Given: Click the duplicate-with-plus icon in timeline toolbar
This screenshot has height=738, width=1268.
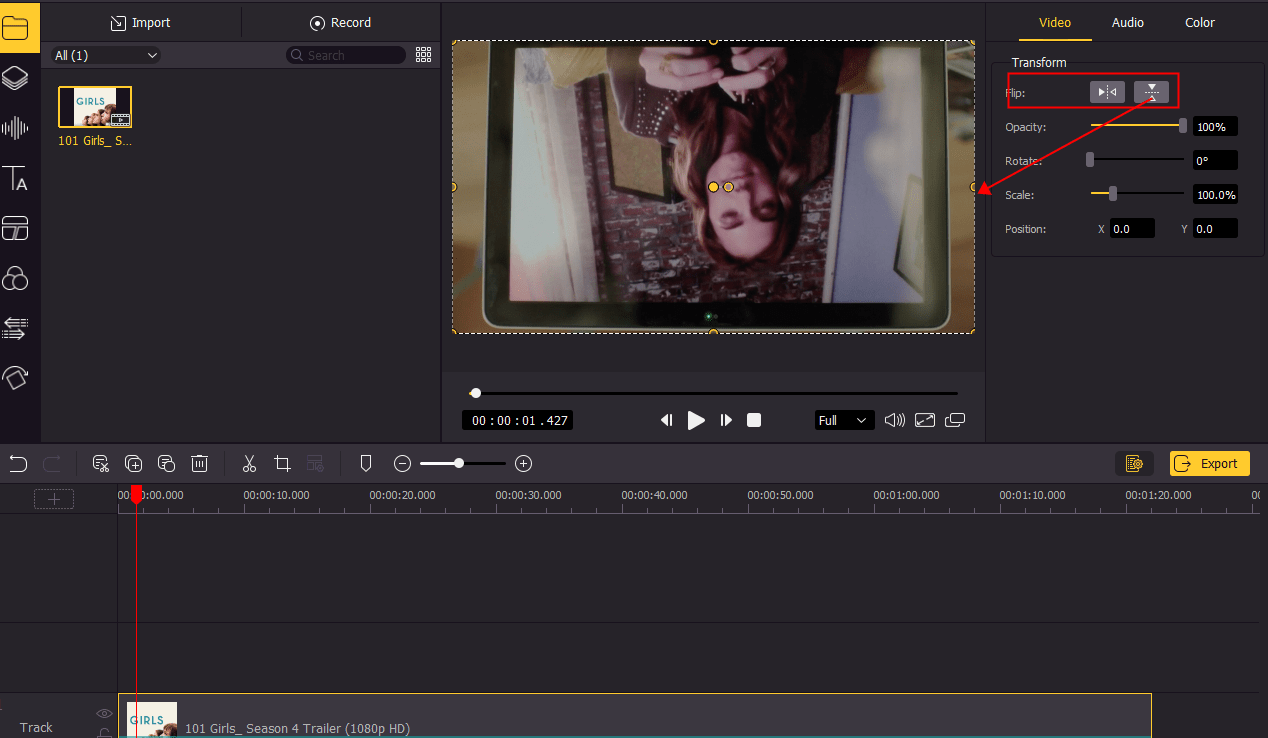Looking at the screenshot, I should click(133, 463).
